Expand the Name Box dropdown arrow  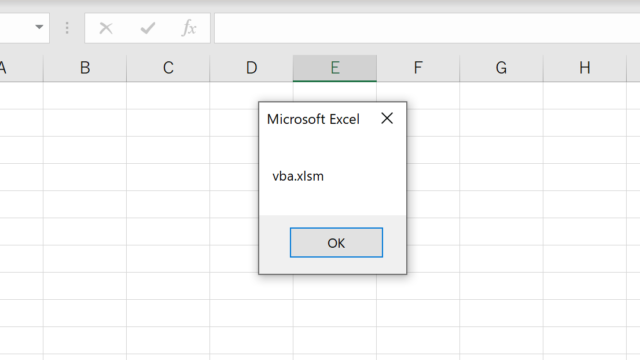tap(39, 27)
